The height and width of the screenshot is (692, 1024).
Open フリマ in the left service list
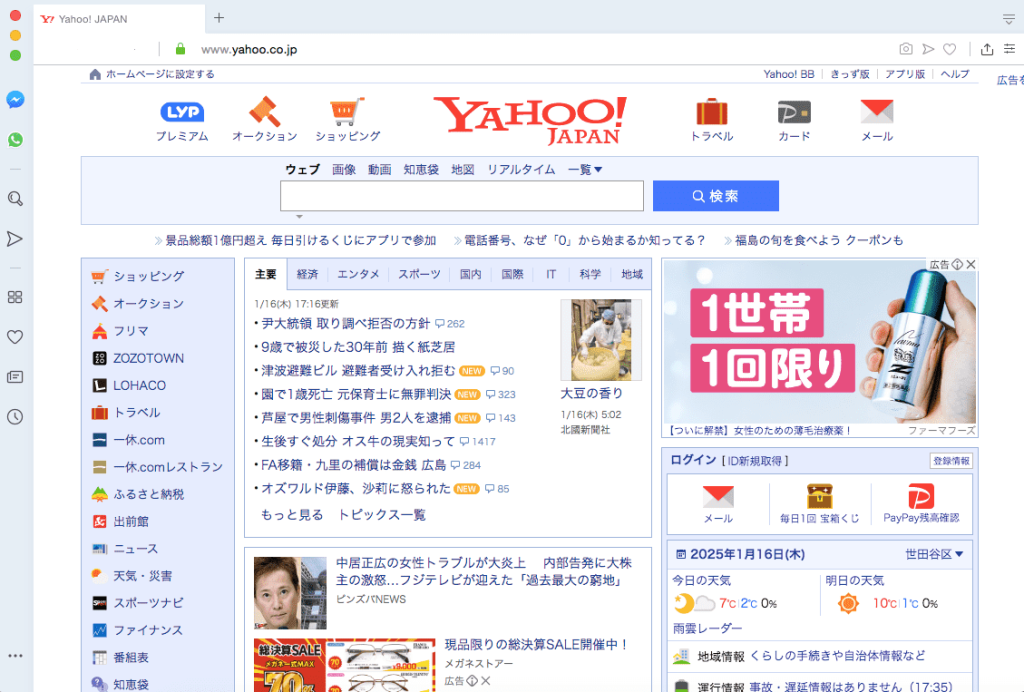tap(131, 331)
